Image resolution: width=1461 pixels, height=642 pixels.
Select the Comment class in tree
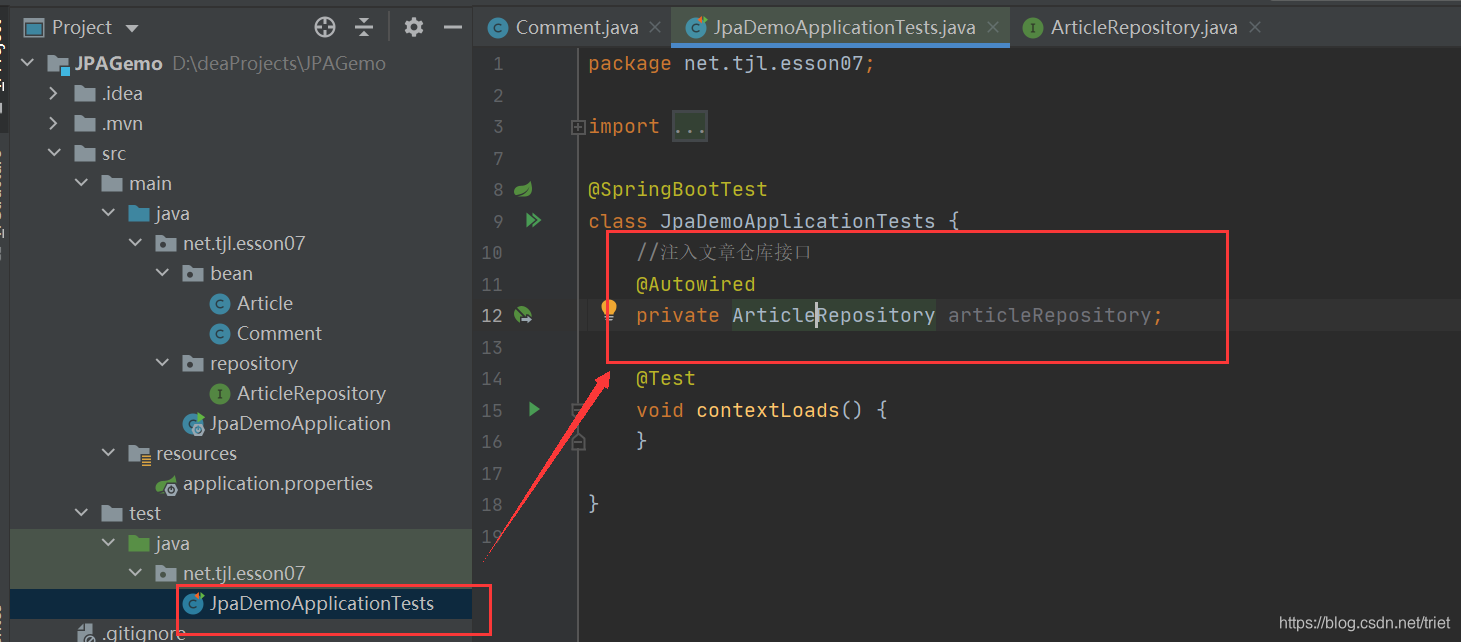tap(265, 333)
